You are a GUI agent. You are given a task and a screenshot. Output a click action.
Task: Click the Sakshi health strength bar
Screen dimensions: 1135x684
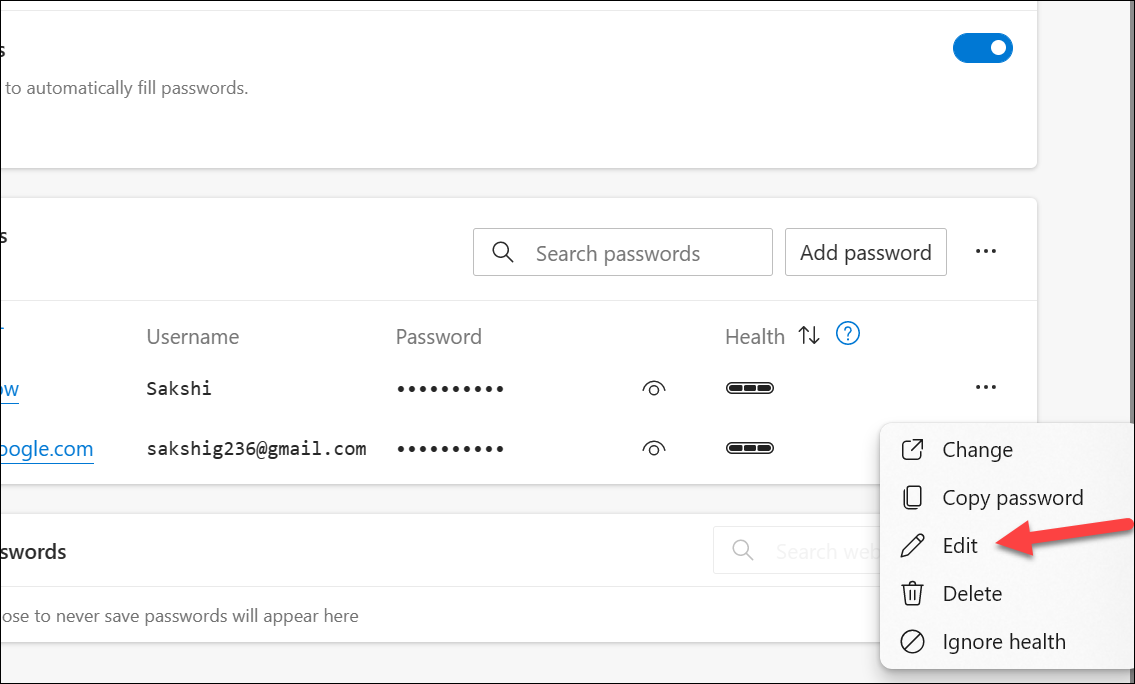click(749, 388)
